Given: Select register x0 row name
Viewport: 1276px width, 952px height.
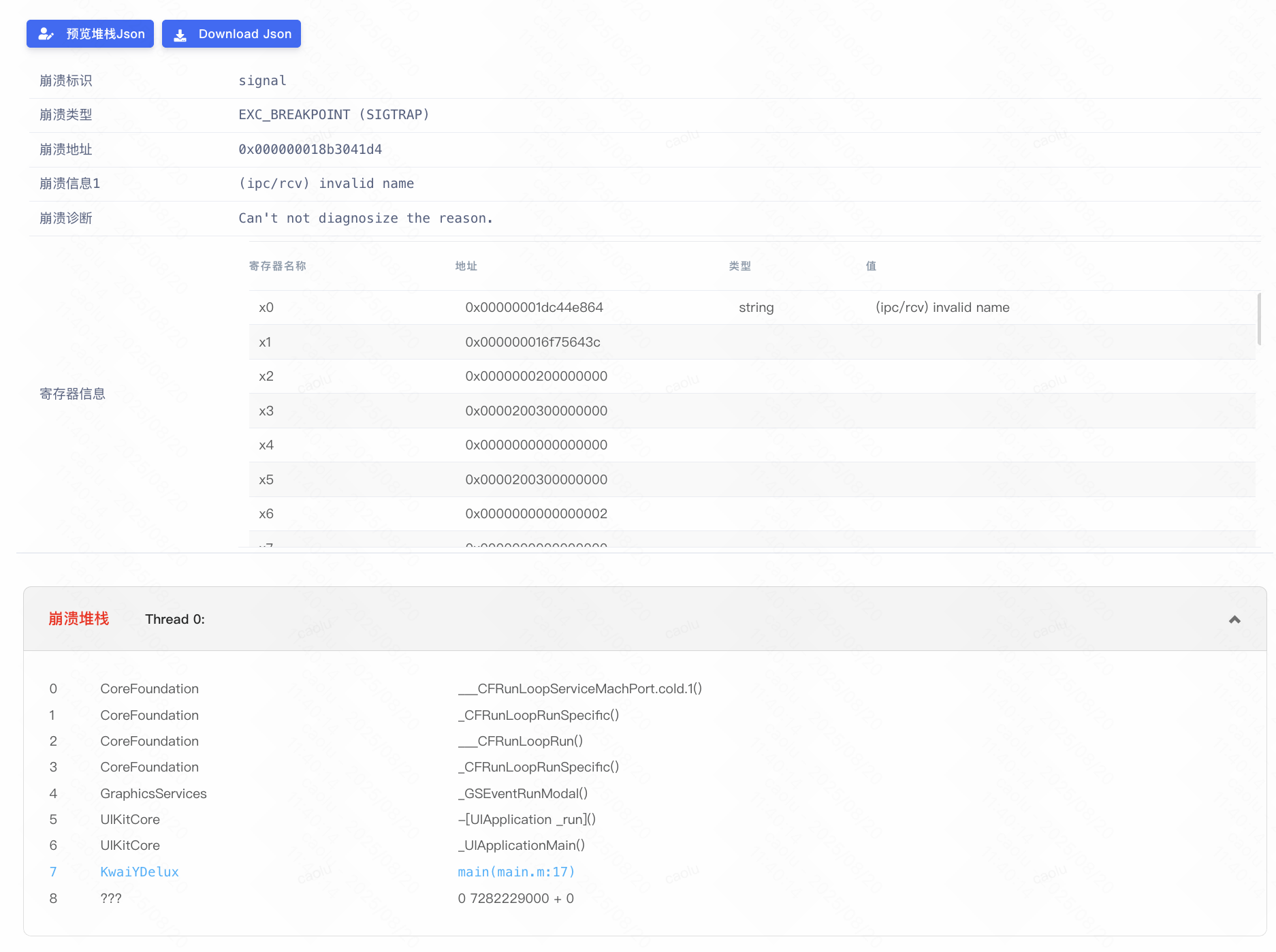Looking at the screenshot, I should click(x=266, y=307).
